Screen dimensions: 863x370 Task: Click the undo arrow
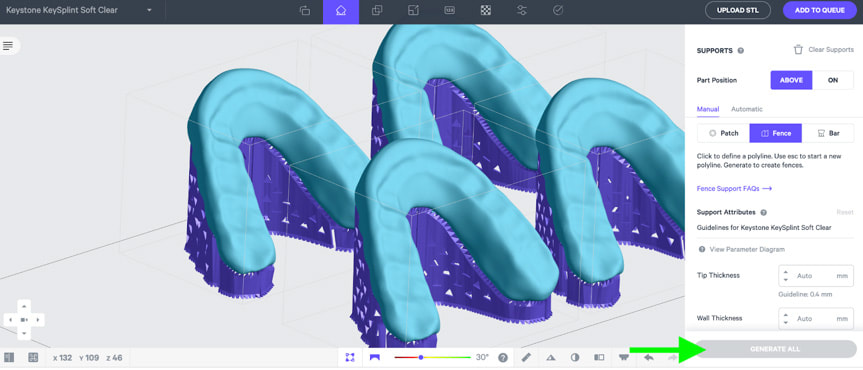point(648,357)
